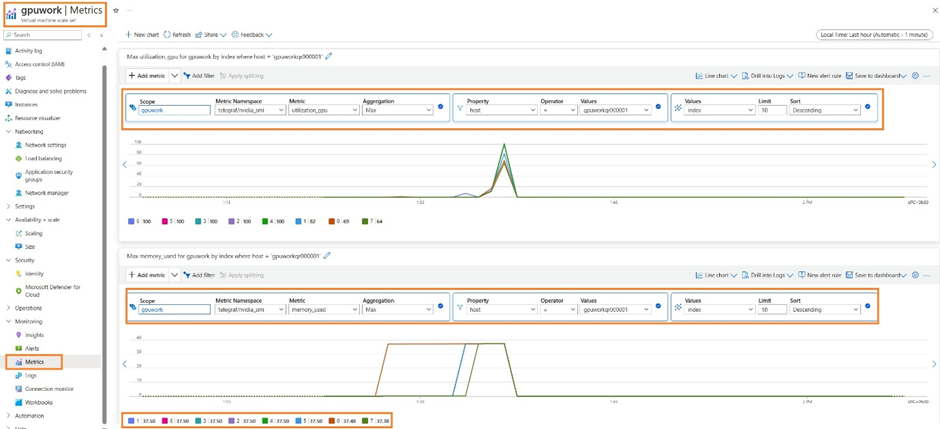Expand the Settings section in sidebar
The width and height of the screenshot is (940, 429).
24,206
